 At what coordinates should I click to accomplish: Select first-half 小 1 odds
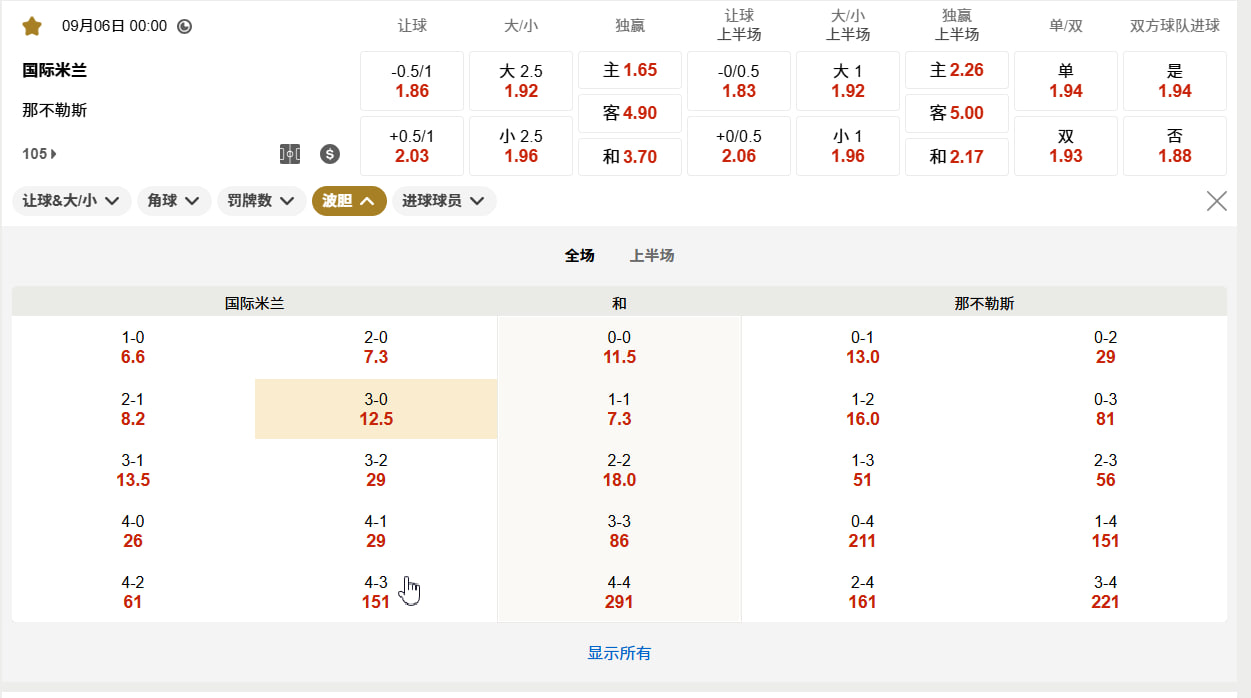(x=848, y=146)
